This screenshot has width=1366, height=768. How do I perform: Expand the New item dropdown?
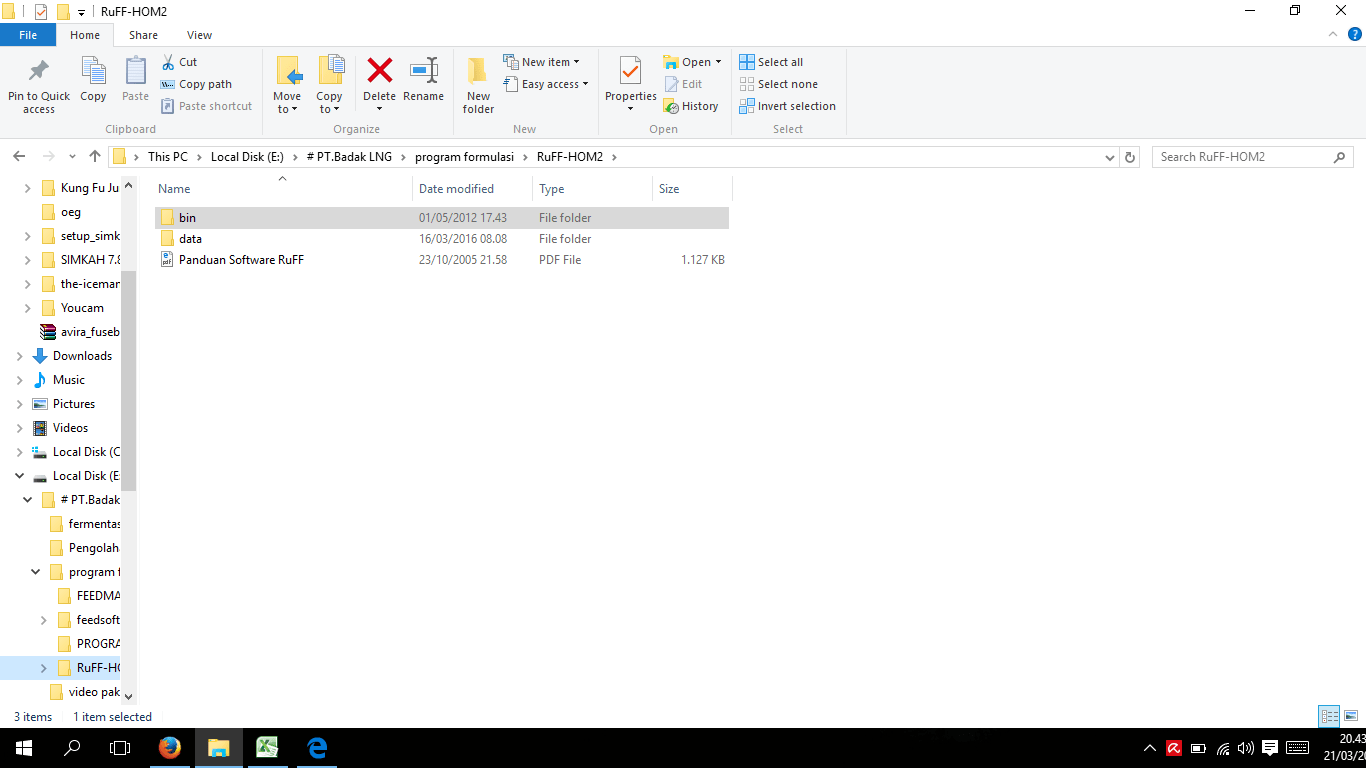pyautogui.click(x=541, y=62)
